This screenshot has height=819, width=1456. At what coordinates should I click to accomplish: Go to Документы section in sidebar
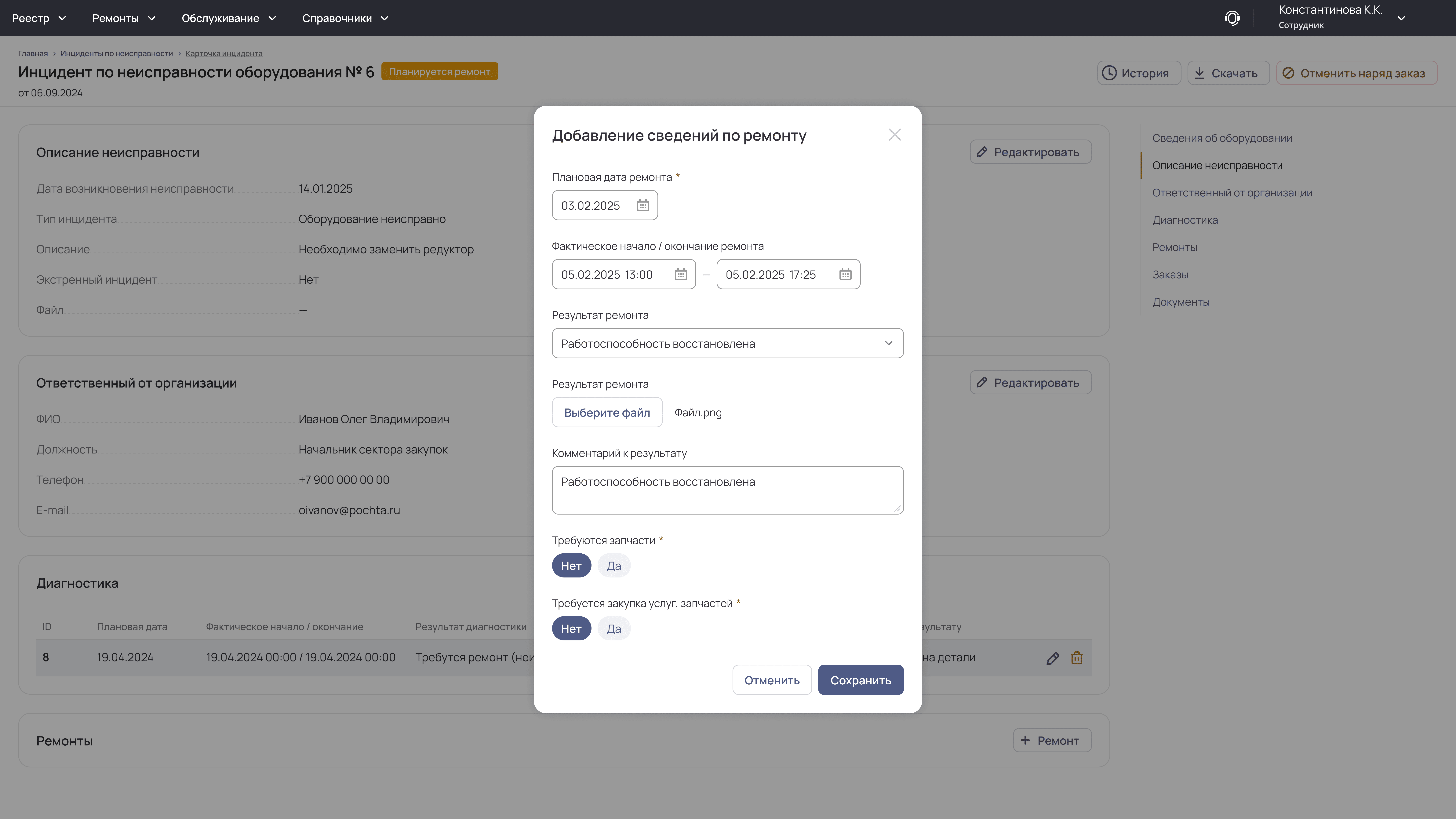(1181, 302)
